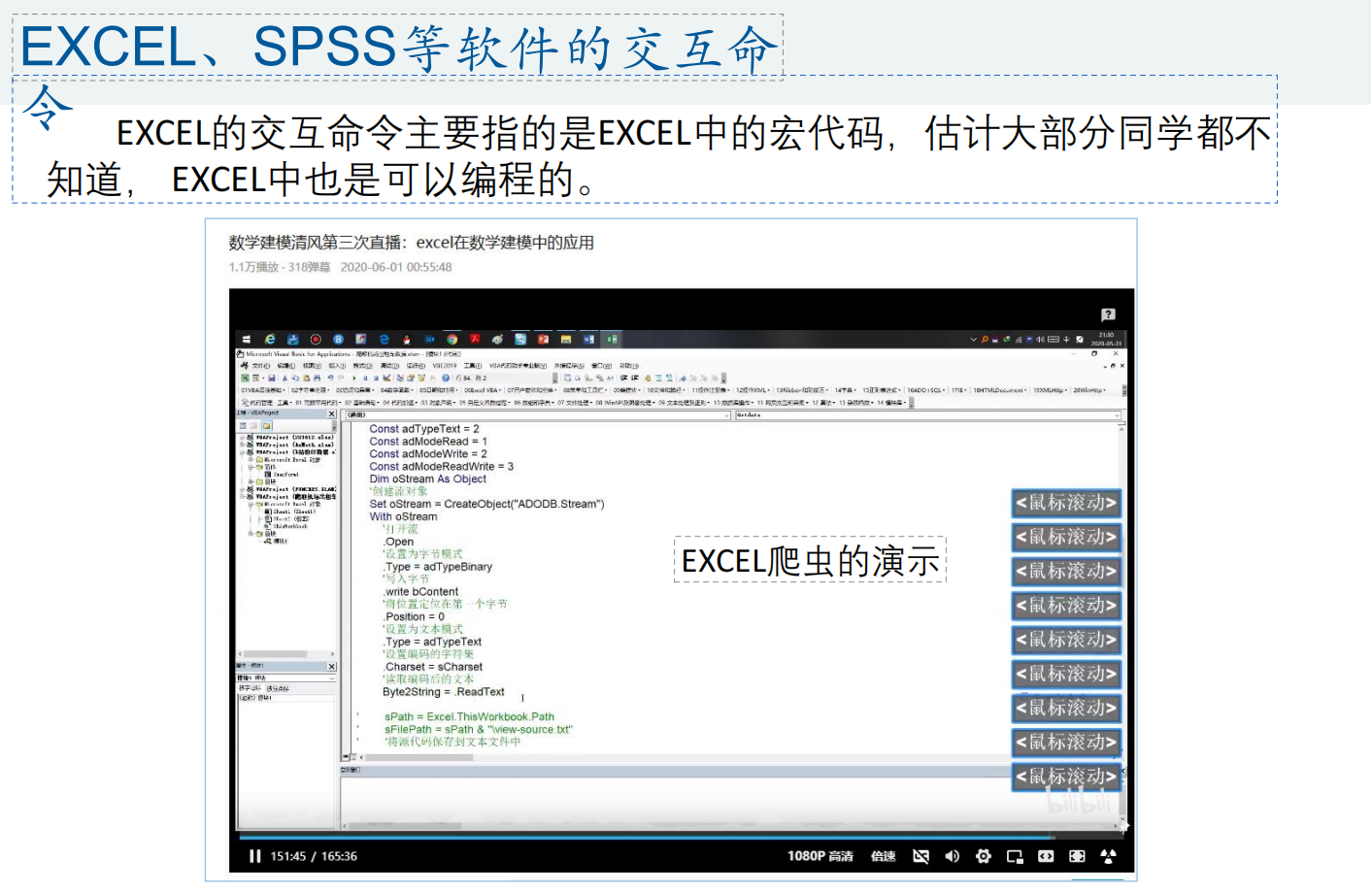Click the code line "Const adTypeText = 2"

coord(424,429)
